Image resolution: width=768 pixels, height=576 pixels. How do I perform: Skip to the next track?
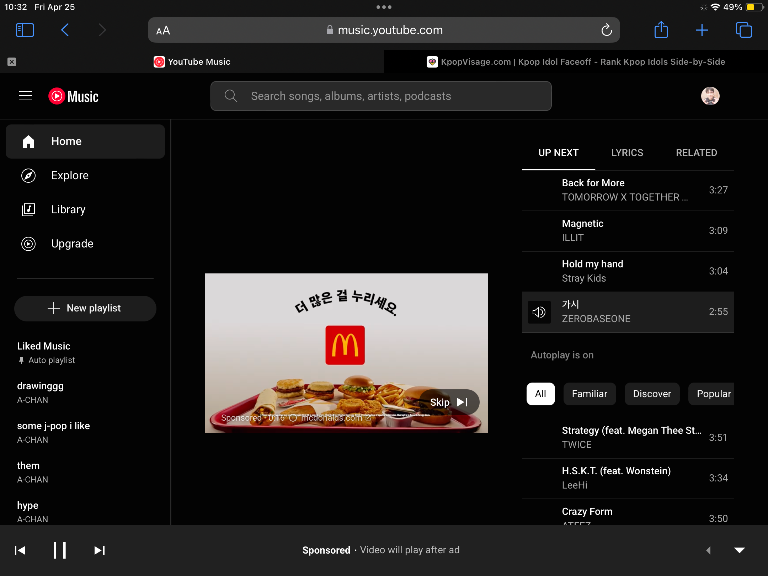coord(99,551)
